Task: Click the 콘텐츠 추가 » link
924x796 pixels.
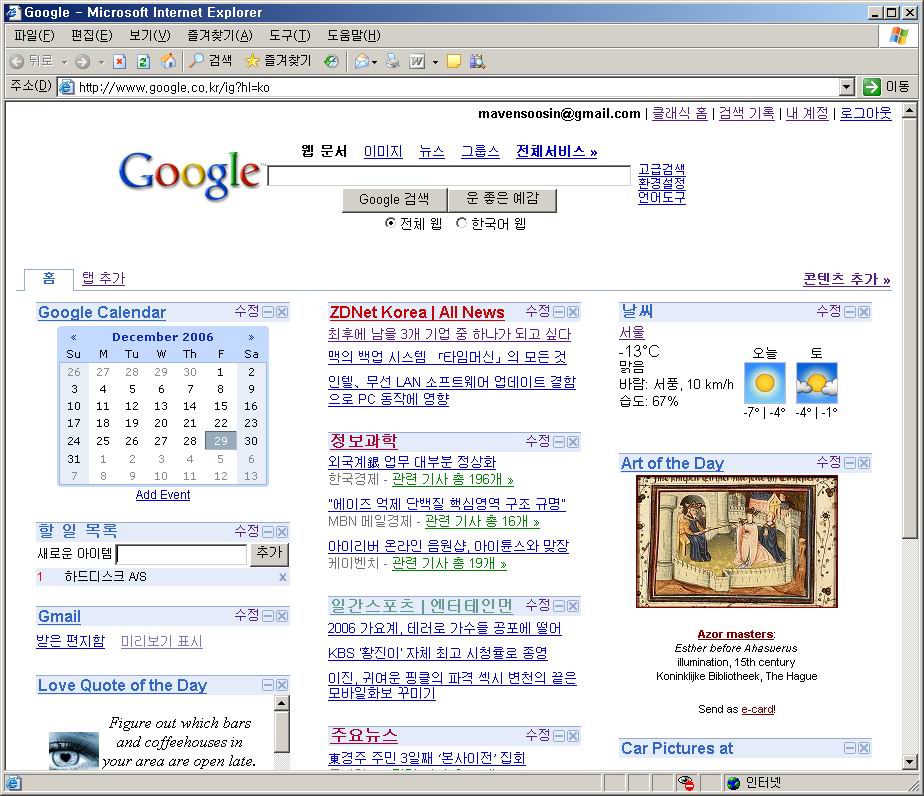Action: [x=846, y=279]
